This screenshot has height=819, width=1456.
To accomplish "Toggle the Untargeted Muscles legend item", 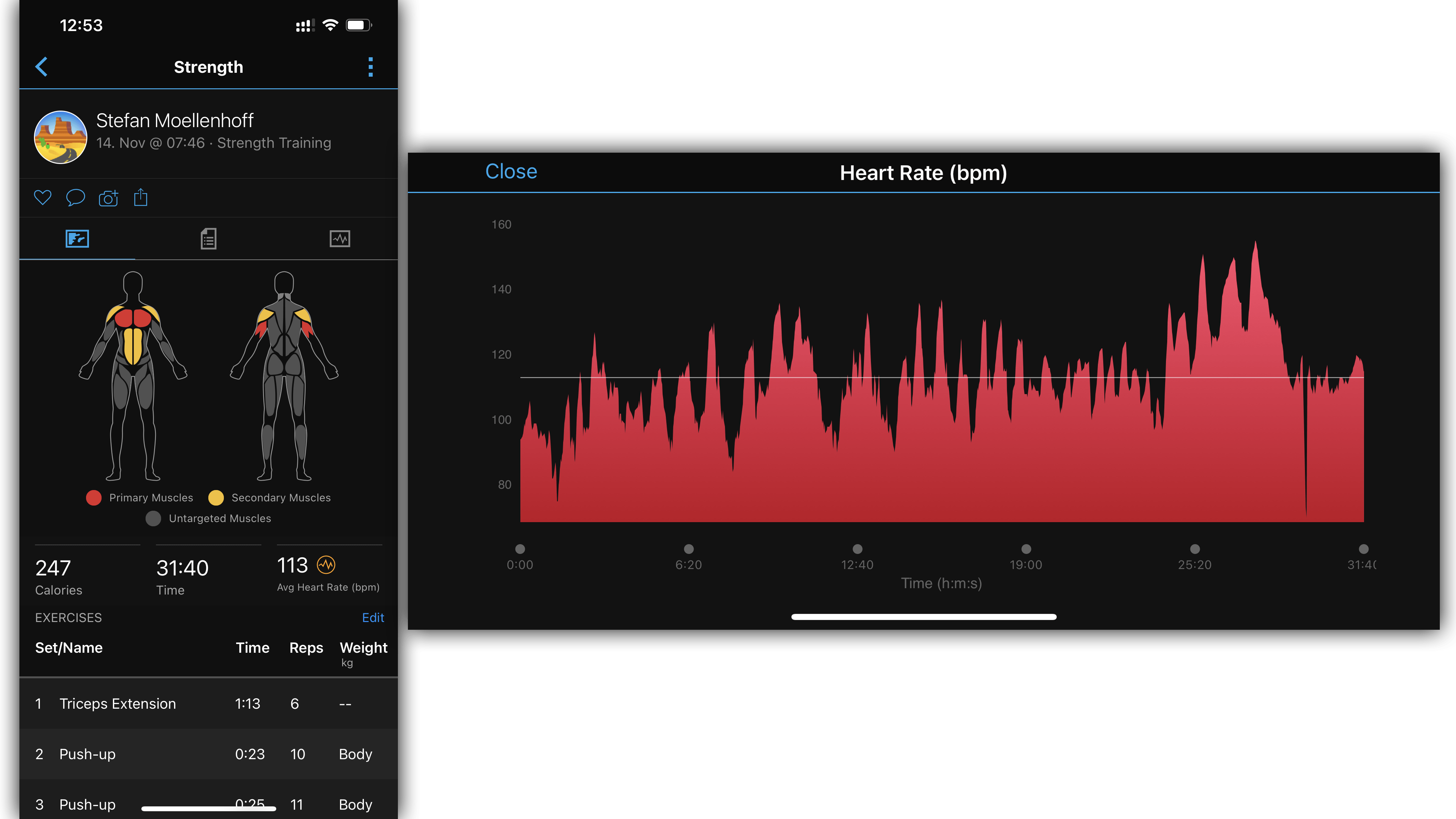I will pos(153,518).
